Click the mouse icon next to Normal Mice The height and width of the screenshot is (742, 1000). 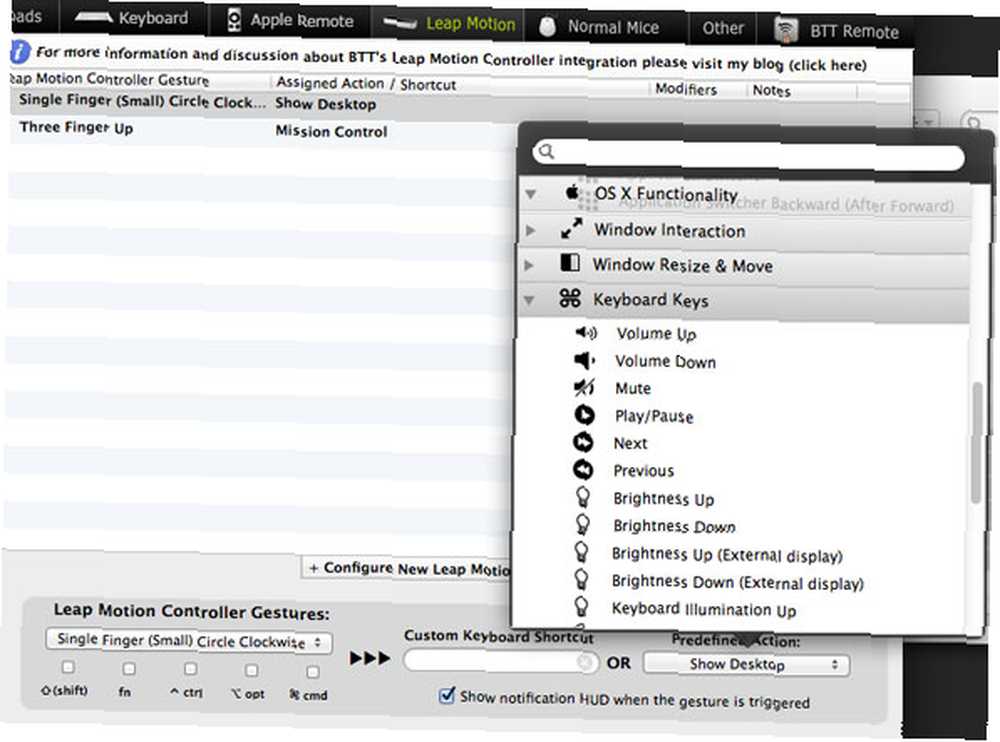click(547, 27)
